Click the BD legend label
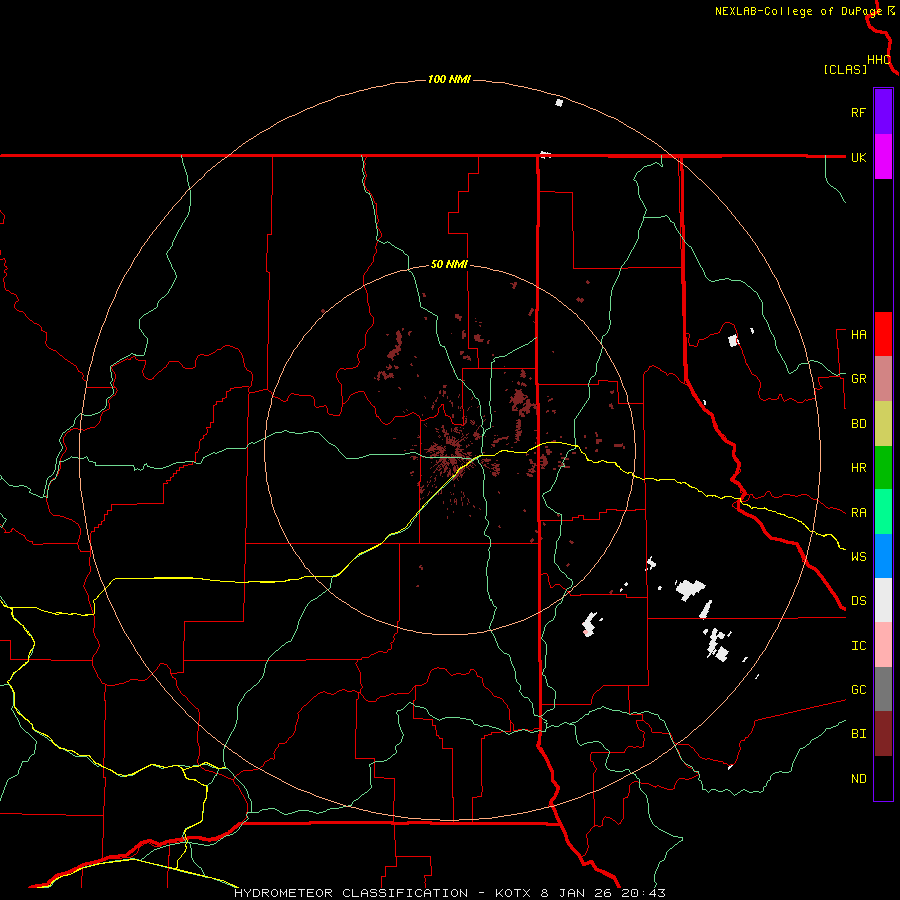This screenshot has height=900, width=900. click(858, 424)
